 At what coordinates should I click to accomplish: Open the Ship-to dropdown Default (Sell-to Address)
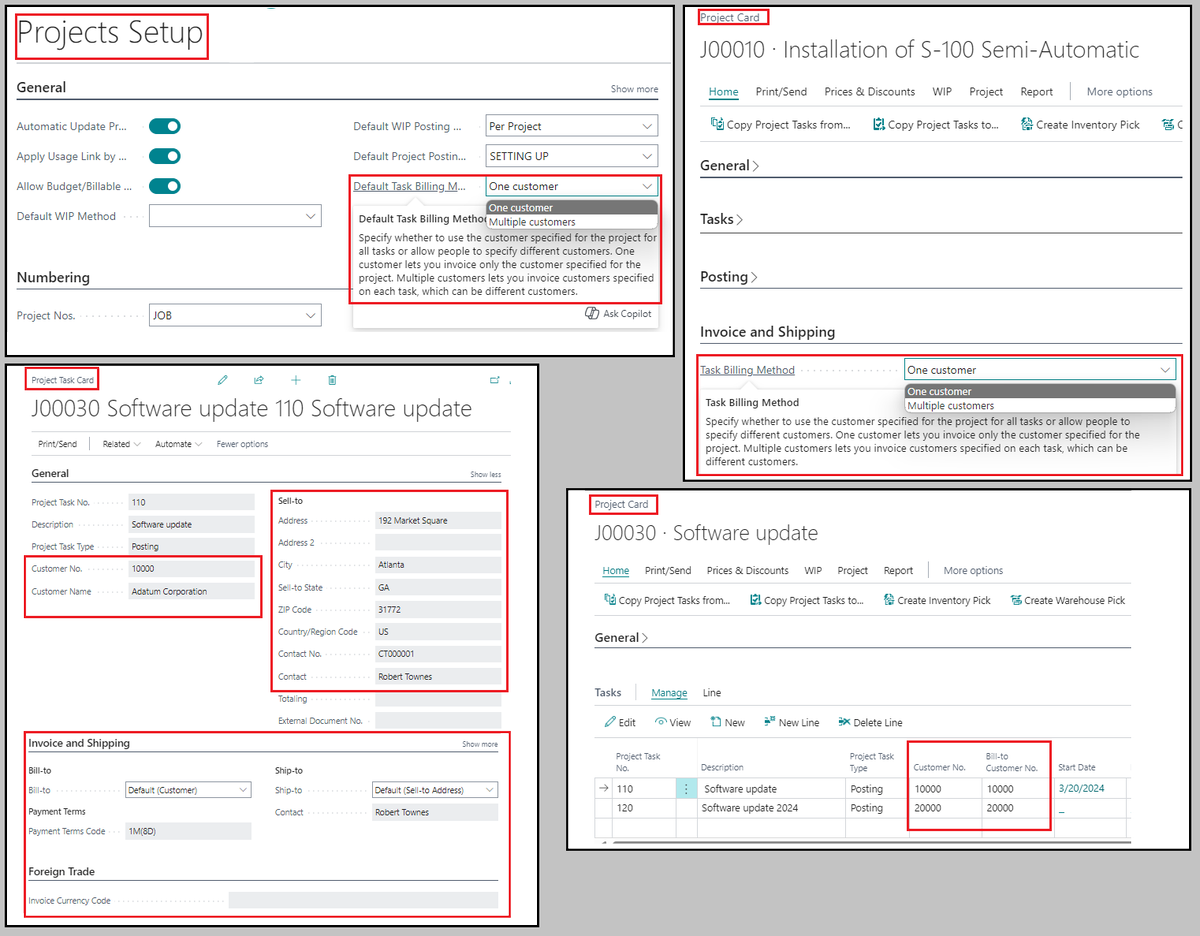pyautogui.click(x=435, y=790)
